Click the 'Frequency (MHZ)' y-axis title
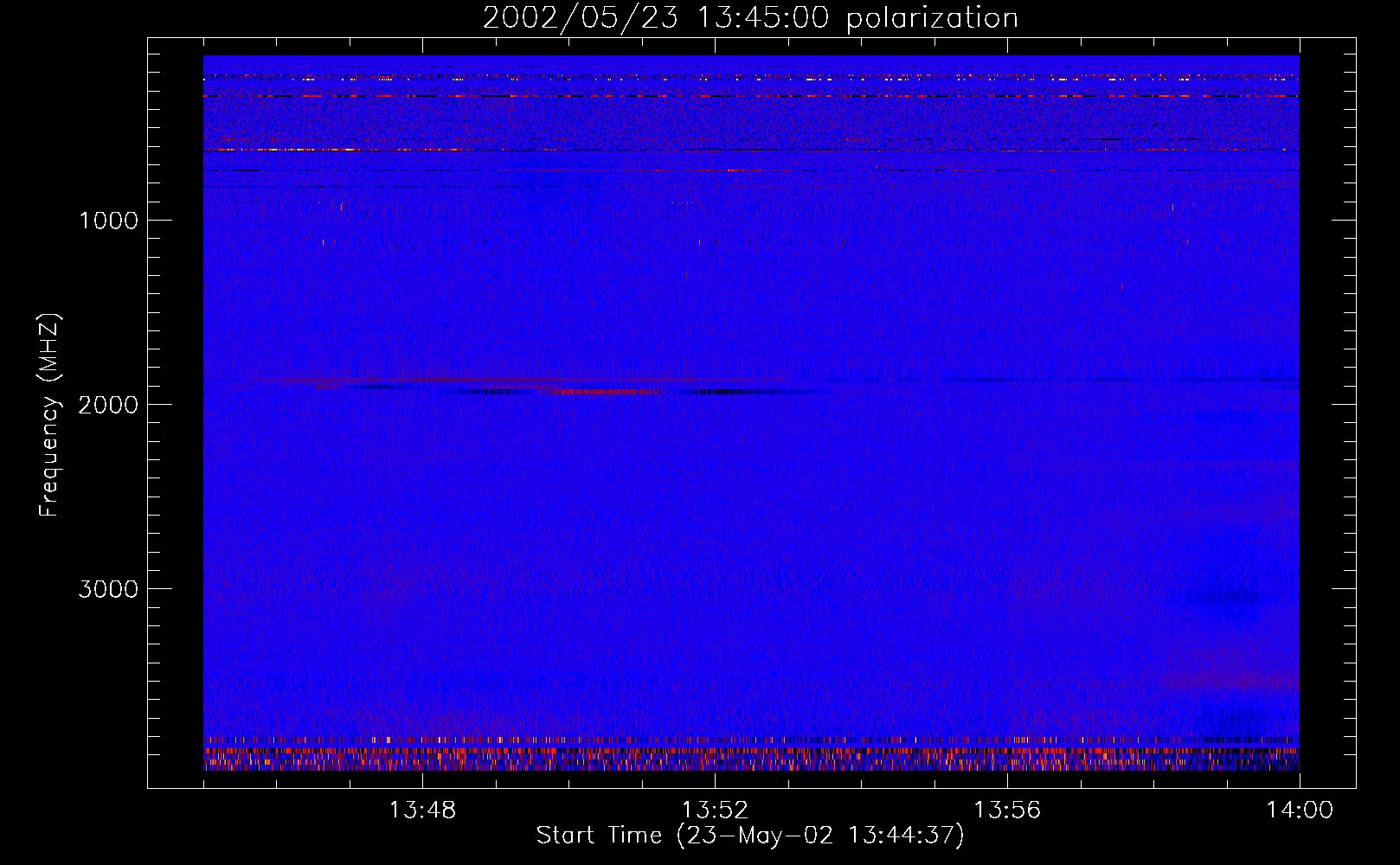Screen dimensions: 1400x865 point(50,415)
